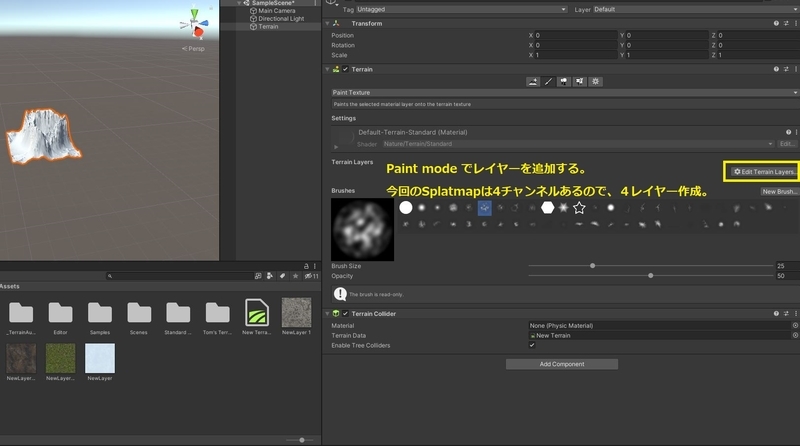Click the Add Component button

pyautogui.click(x=562, y=364)
